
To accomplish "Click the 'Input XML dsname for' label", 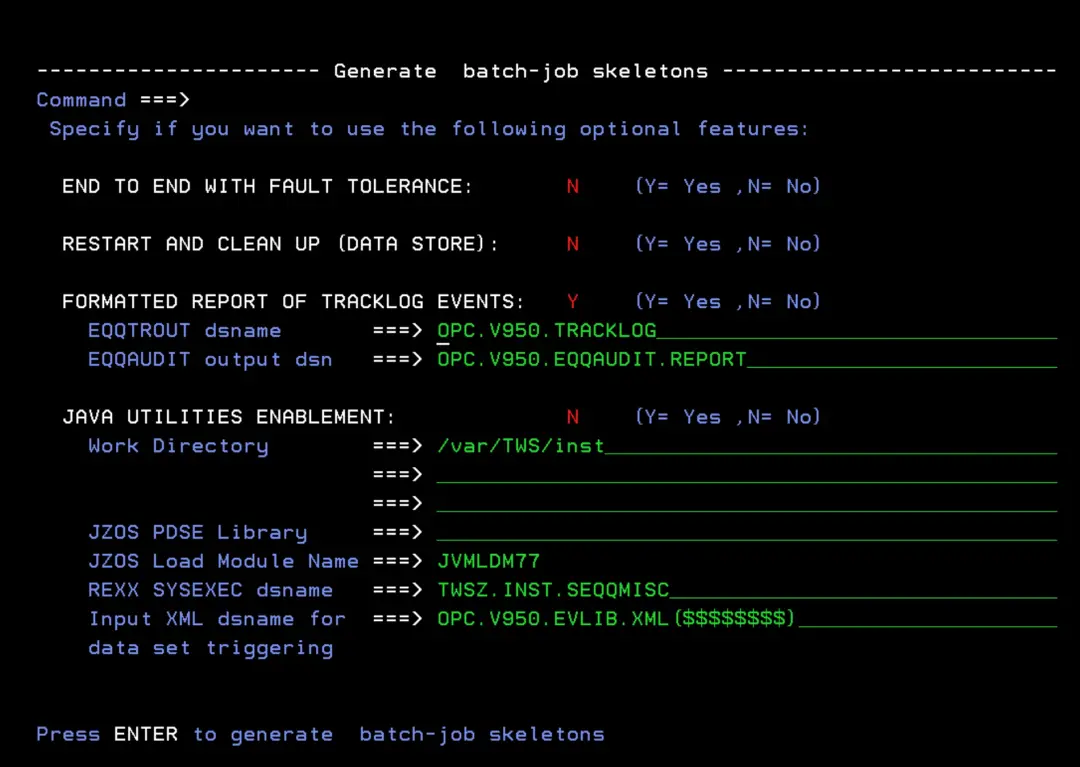I will [217, 619].
